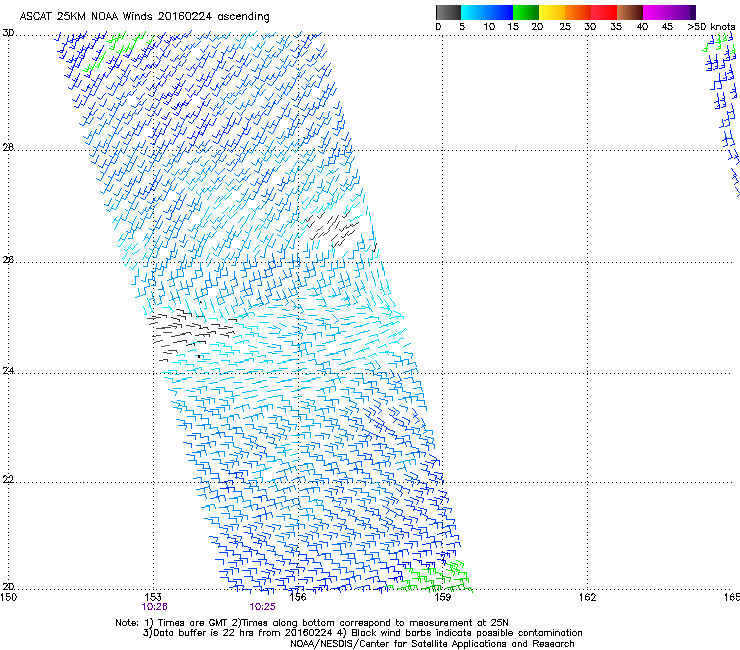Click longitude axis label 159
The width and height of the screenshot is (740, 650).
(443, 597)
